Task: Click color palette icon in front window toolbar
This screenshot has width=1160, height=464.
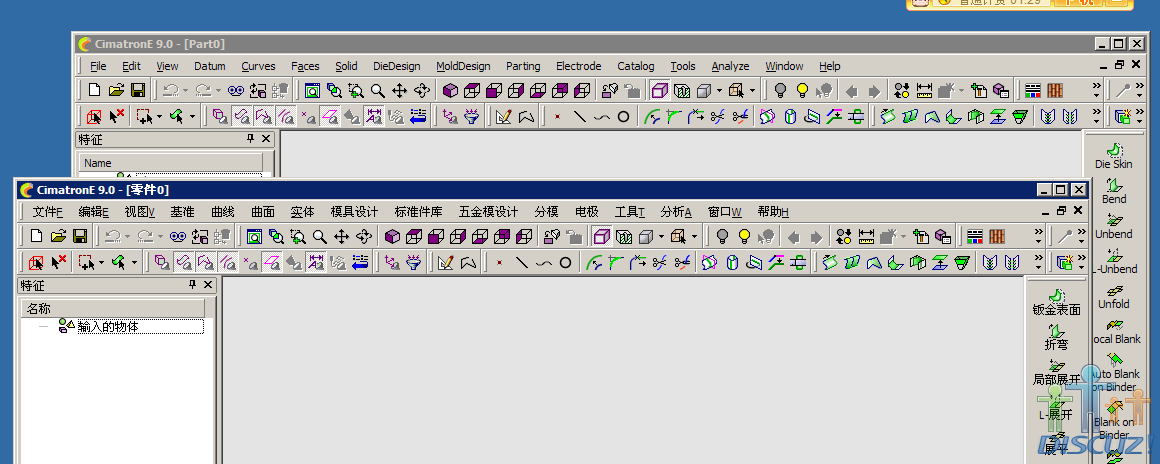Action: pyautogui.click(x=975, y=237)
